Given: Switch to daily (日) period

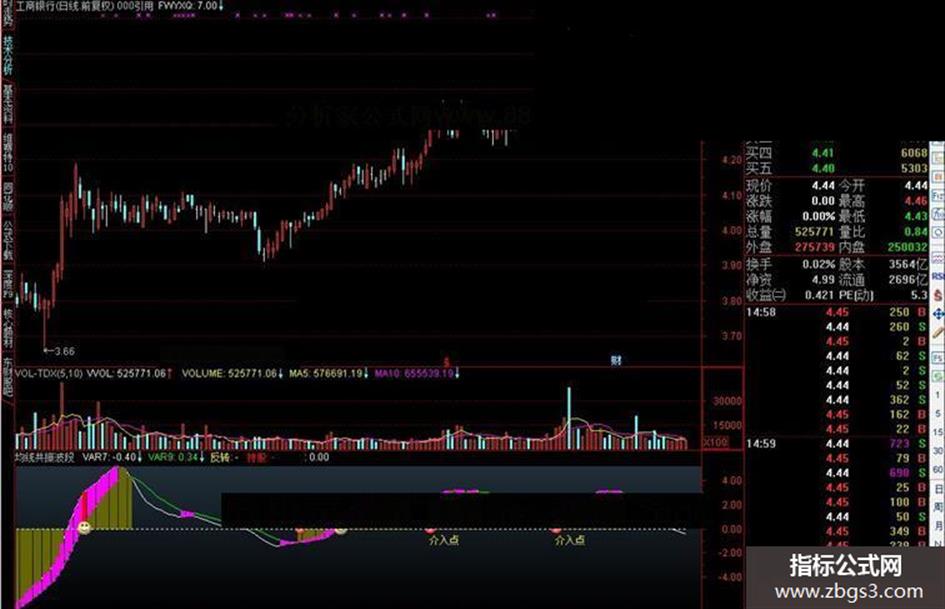Looking at the screenshot, I should tap(938, 488).
